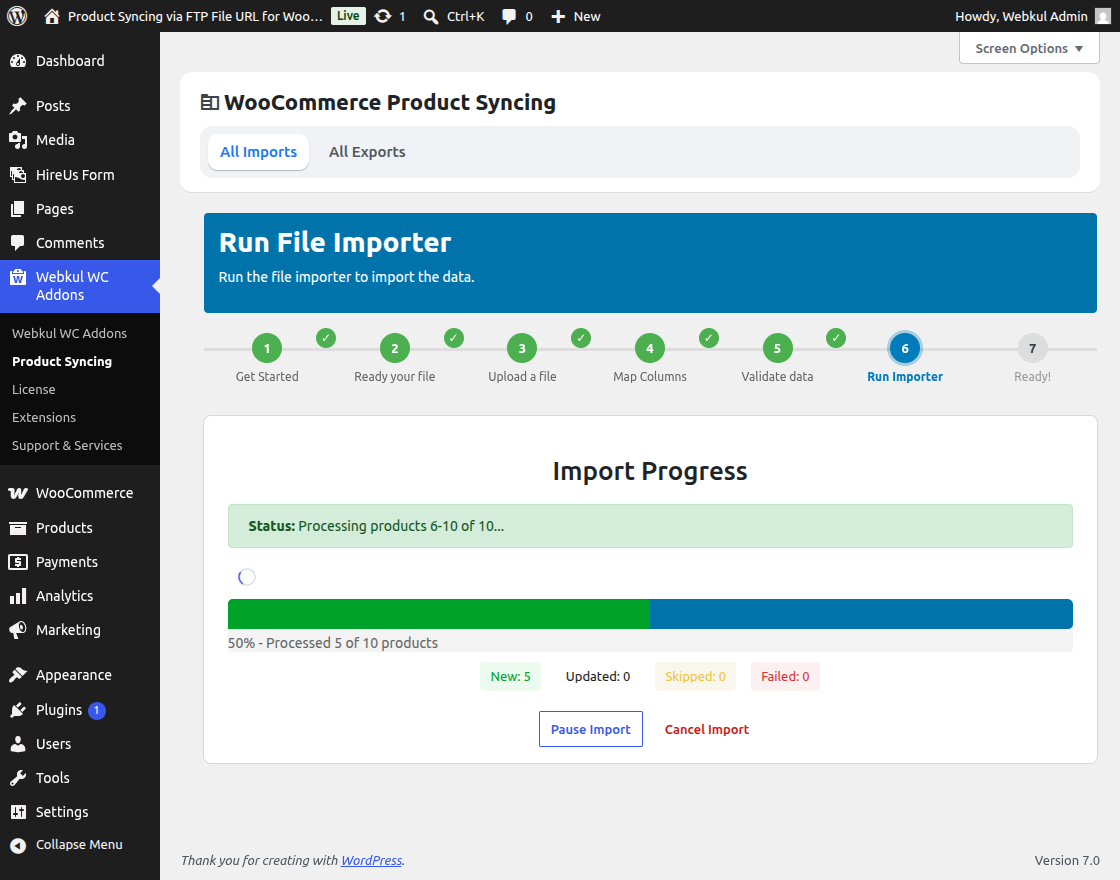Click the Version 7.0 footer text
The height and width of the screenshot is (880, 1120).
click(x=1067, y=861)
